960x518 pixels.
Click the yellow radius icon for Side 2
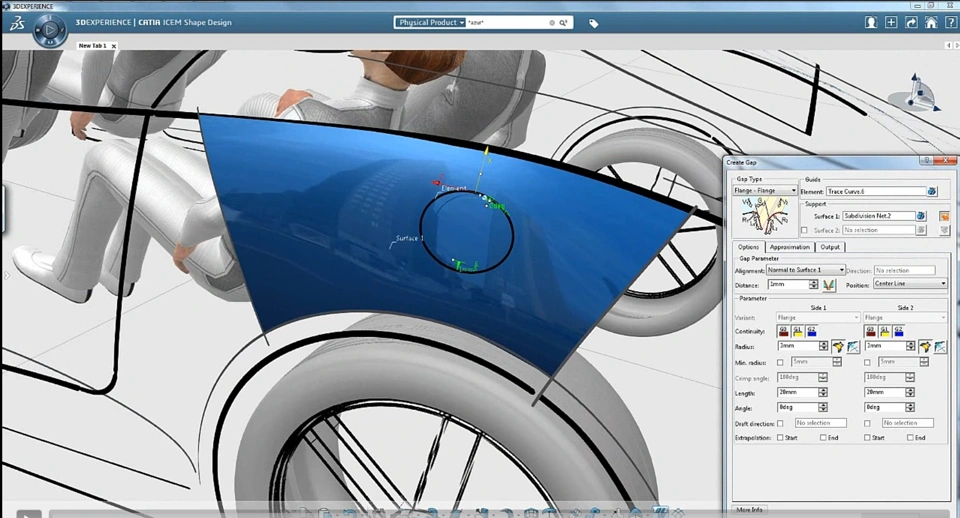tap(925, 347)
